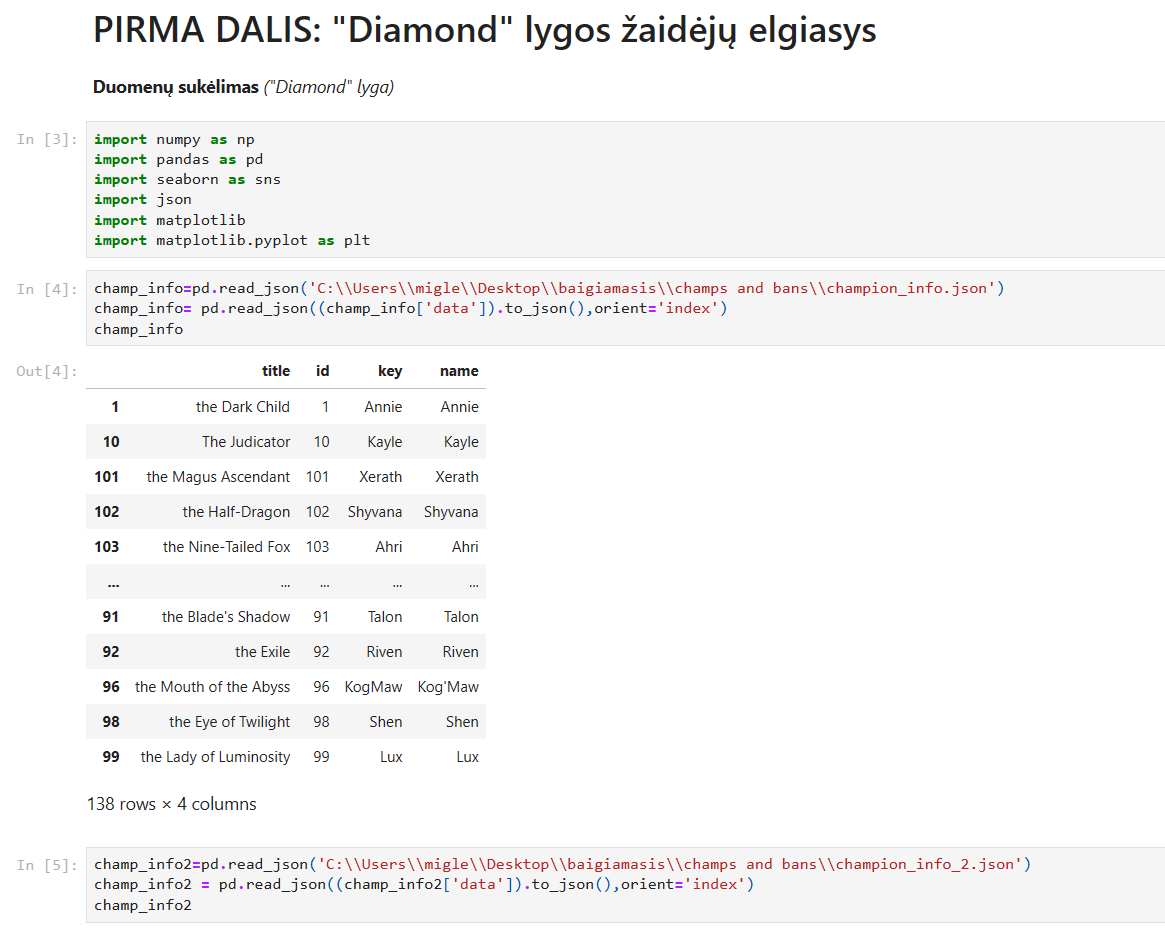Click the 'PIRMA DALIS' main heading
Screen dimensions: 1165x936
pyautogui.click(x=484, y=31)
